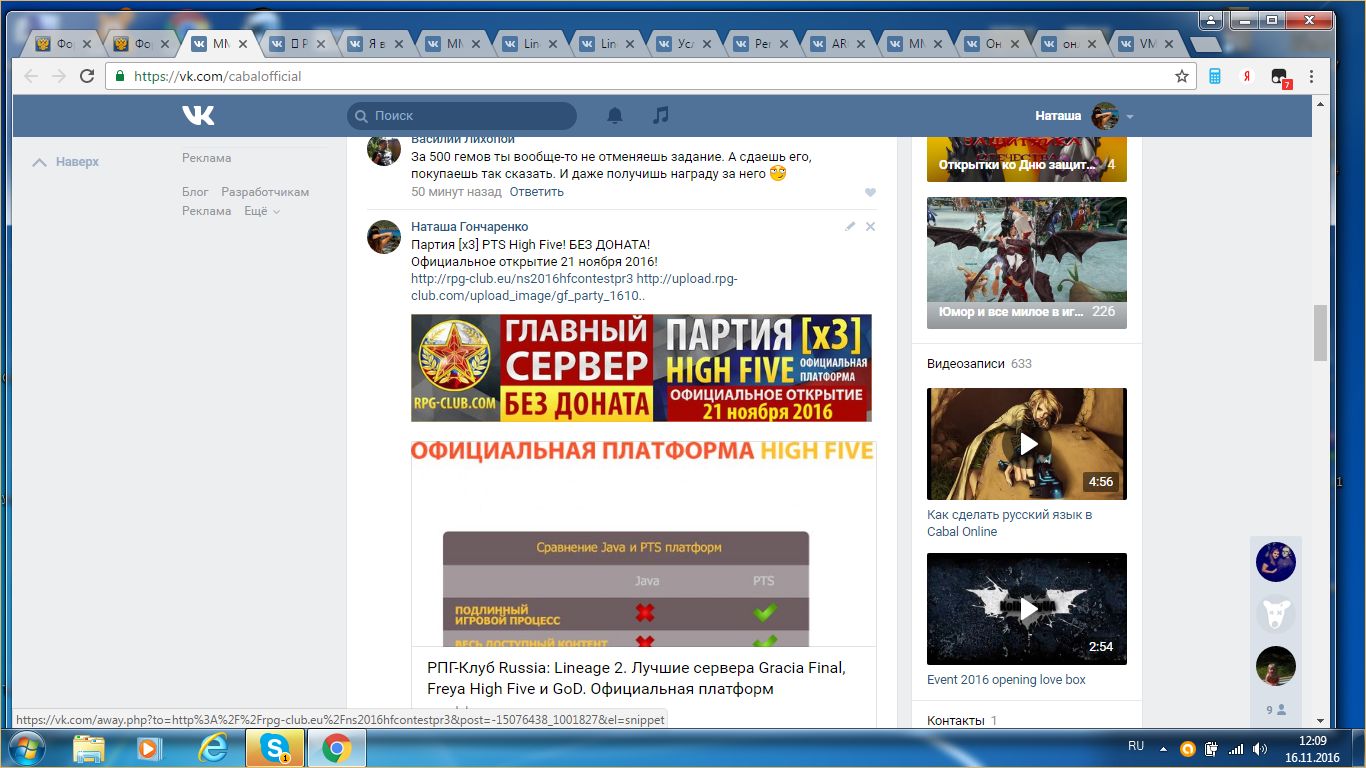
Task: Click the browser address bar
Action: tap(650, 76)
